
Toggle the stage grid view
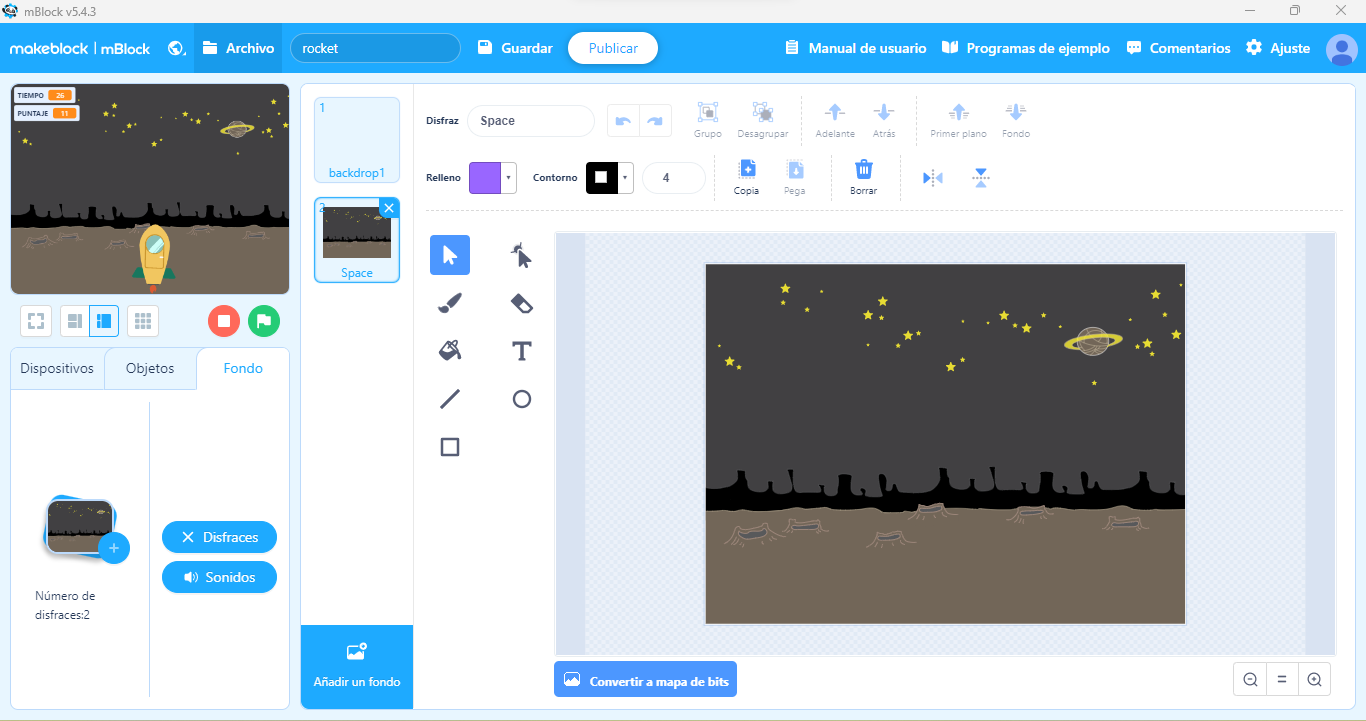click(143, 321)
